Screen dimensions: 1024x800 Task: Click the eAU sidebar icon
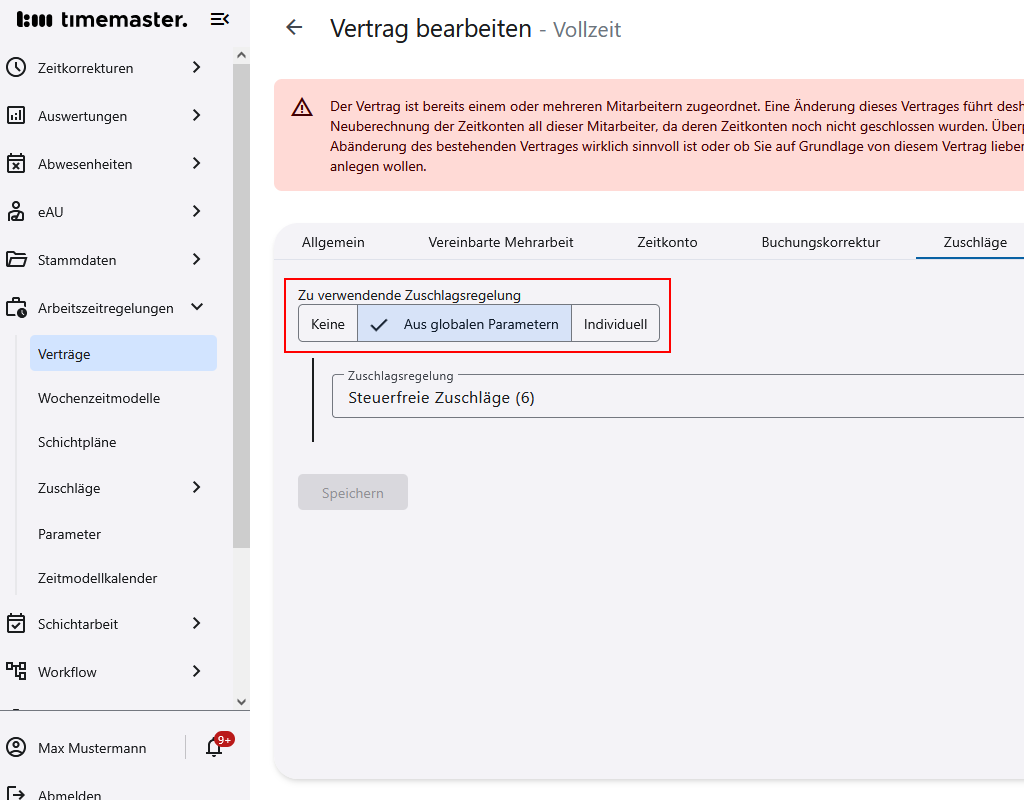click(16, 212)
